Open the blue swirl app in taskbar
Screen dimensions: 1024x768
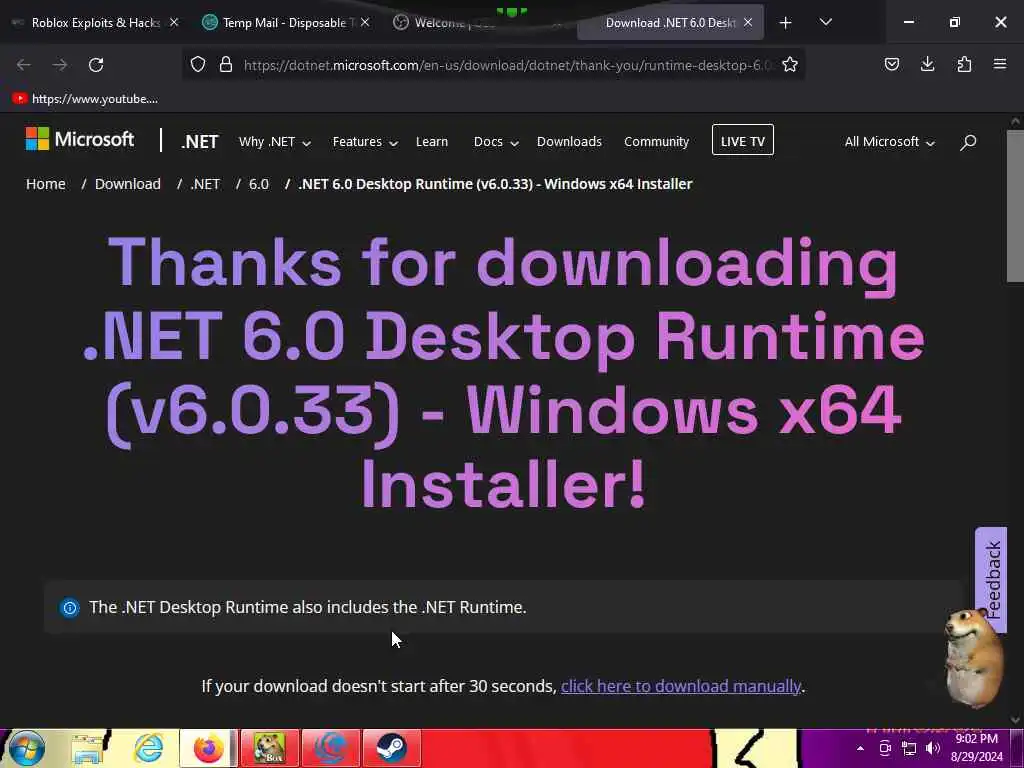click(331, 748)
